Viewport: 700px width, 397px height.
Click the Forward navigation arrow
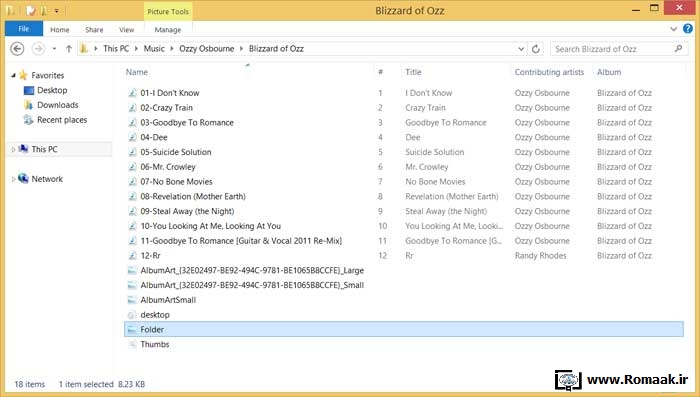(x=38, y=49)
